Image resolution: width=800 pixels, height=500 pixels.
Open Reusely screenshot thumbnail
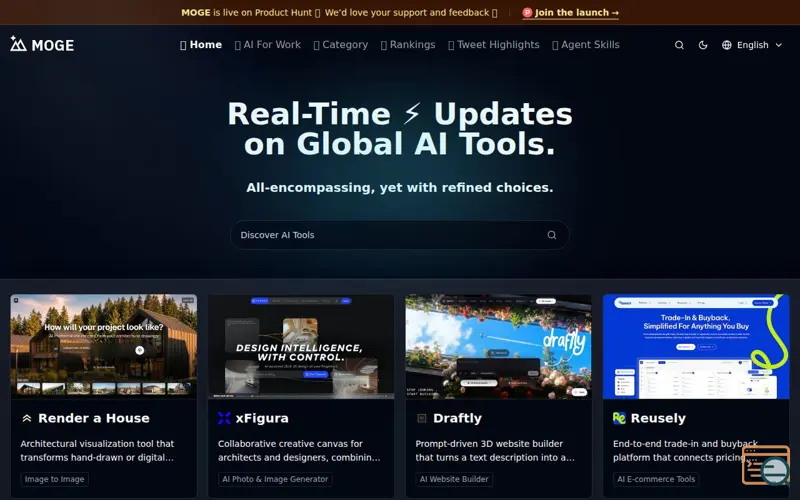pyautogui.click(x=696, y=346)
